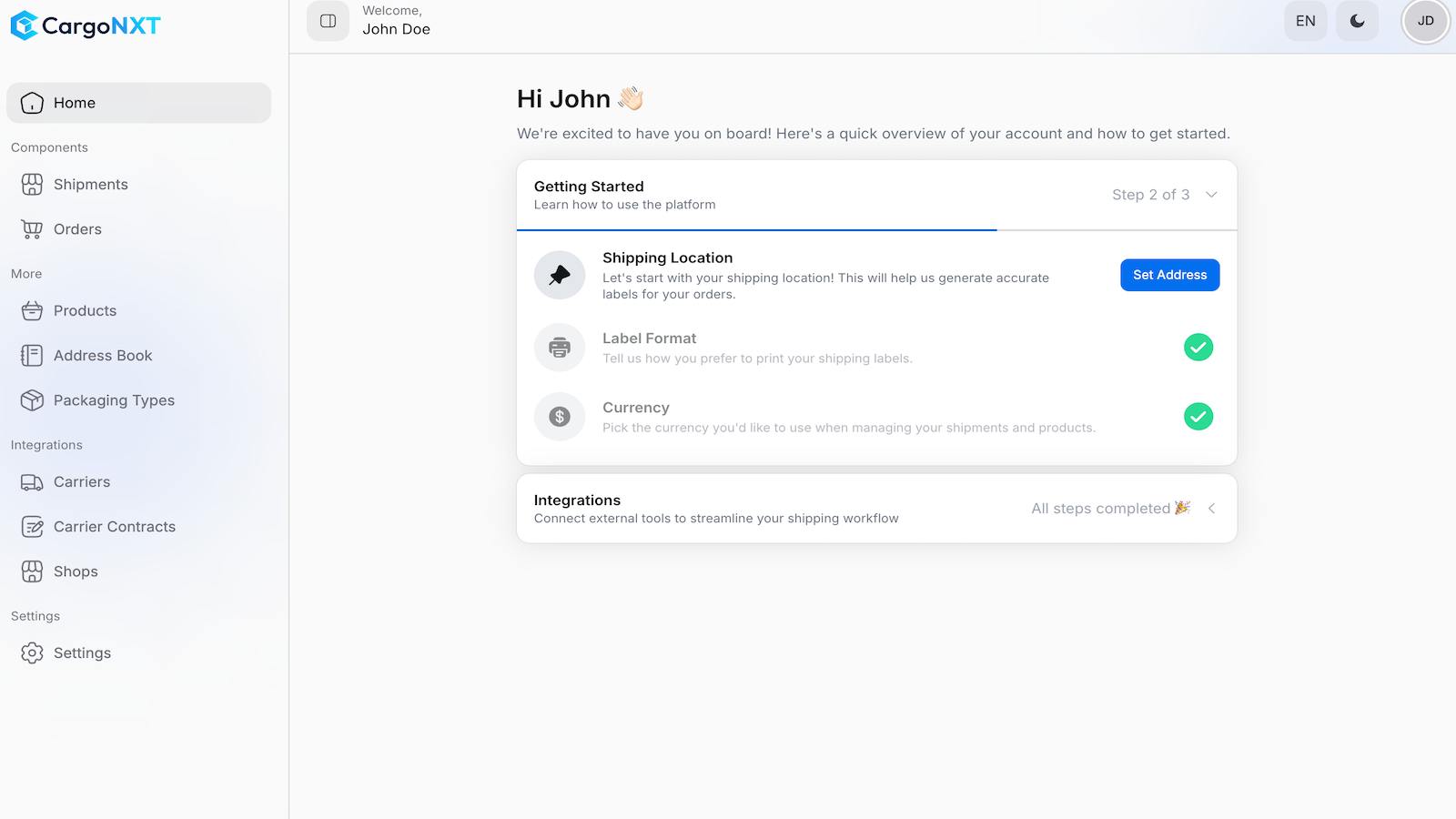Switch to dark mode moon icon
Screen dimensions: 1456x819
click(1357, 21)
